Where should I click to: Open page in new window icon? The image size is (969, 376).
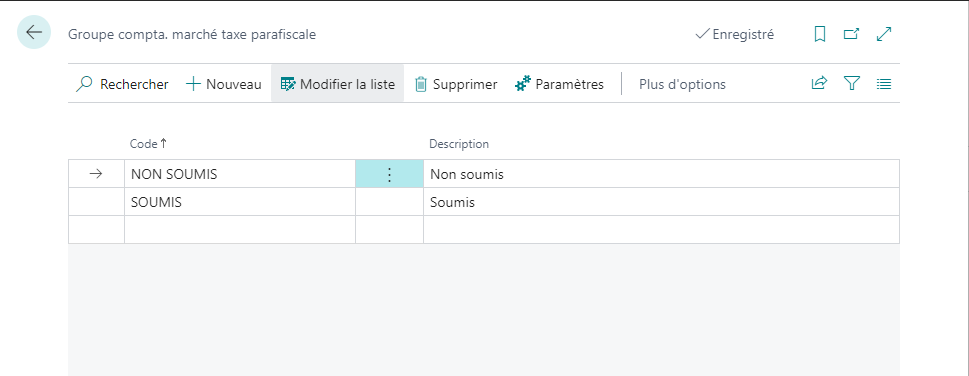coord(852,35)
